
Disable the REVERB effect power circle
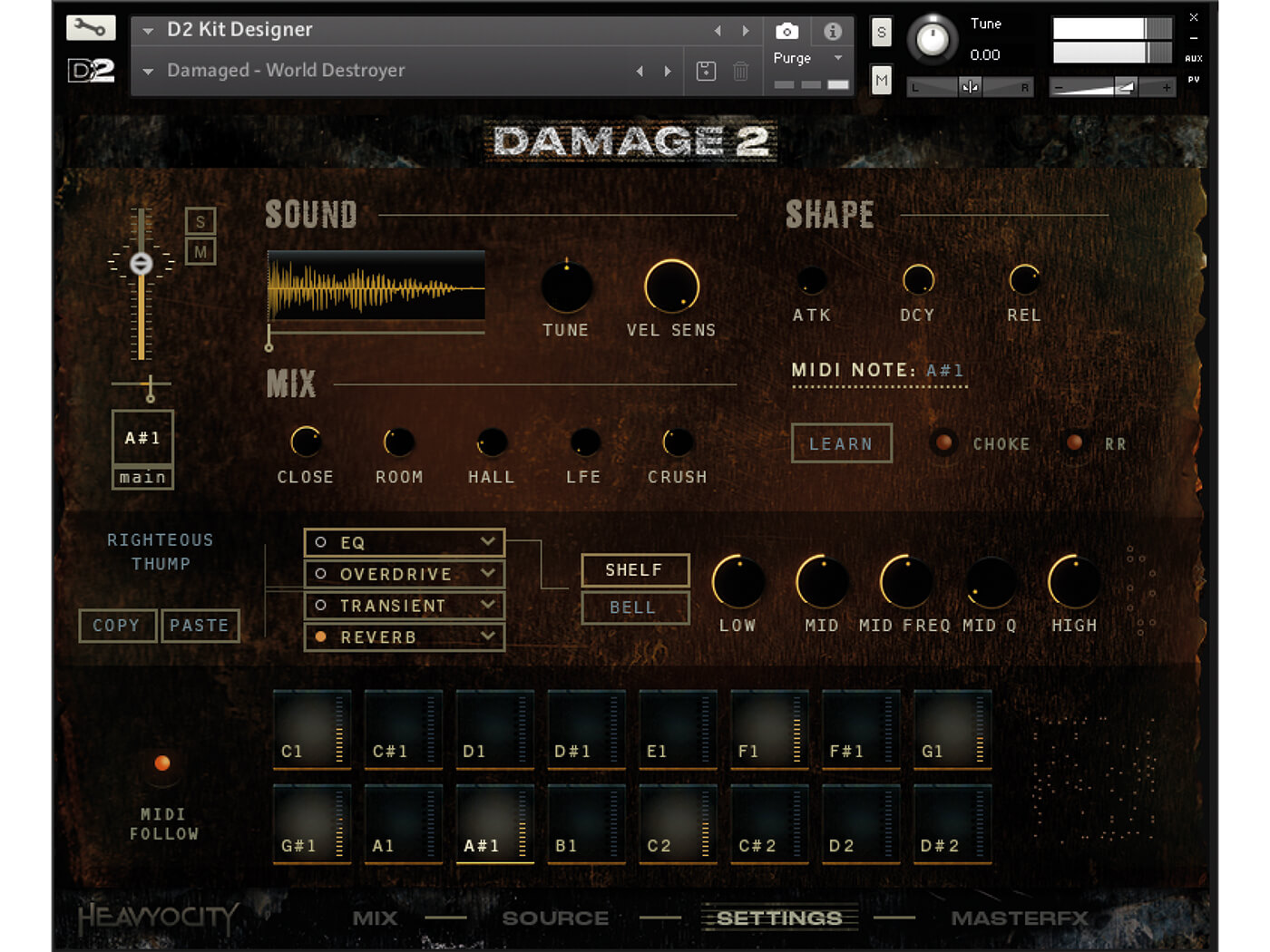tap(320, 636)
